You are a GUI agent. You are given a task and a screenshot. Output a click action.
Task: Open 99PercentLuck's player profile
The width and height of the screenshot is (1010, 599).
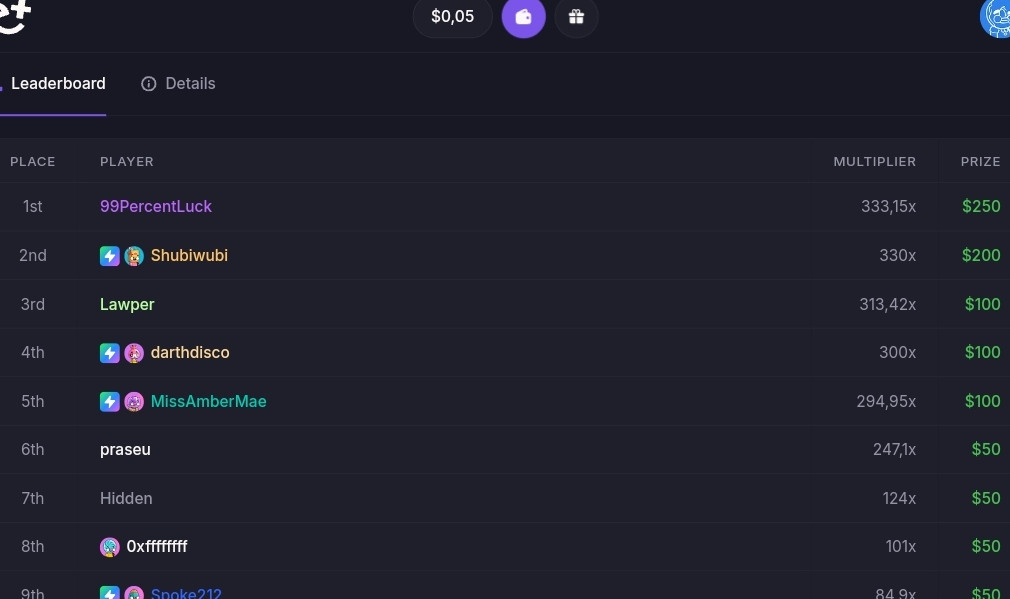155,206
